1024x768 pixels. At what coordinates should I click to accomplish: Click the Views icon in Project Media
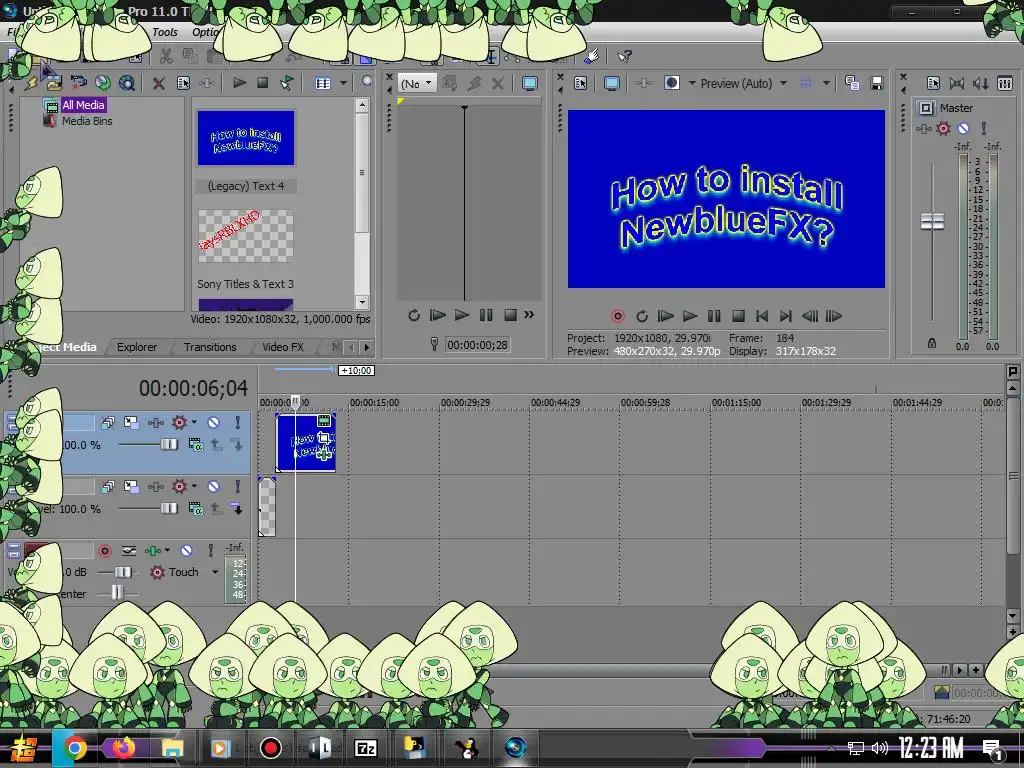coord(323,83)
